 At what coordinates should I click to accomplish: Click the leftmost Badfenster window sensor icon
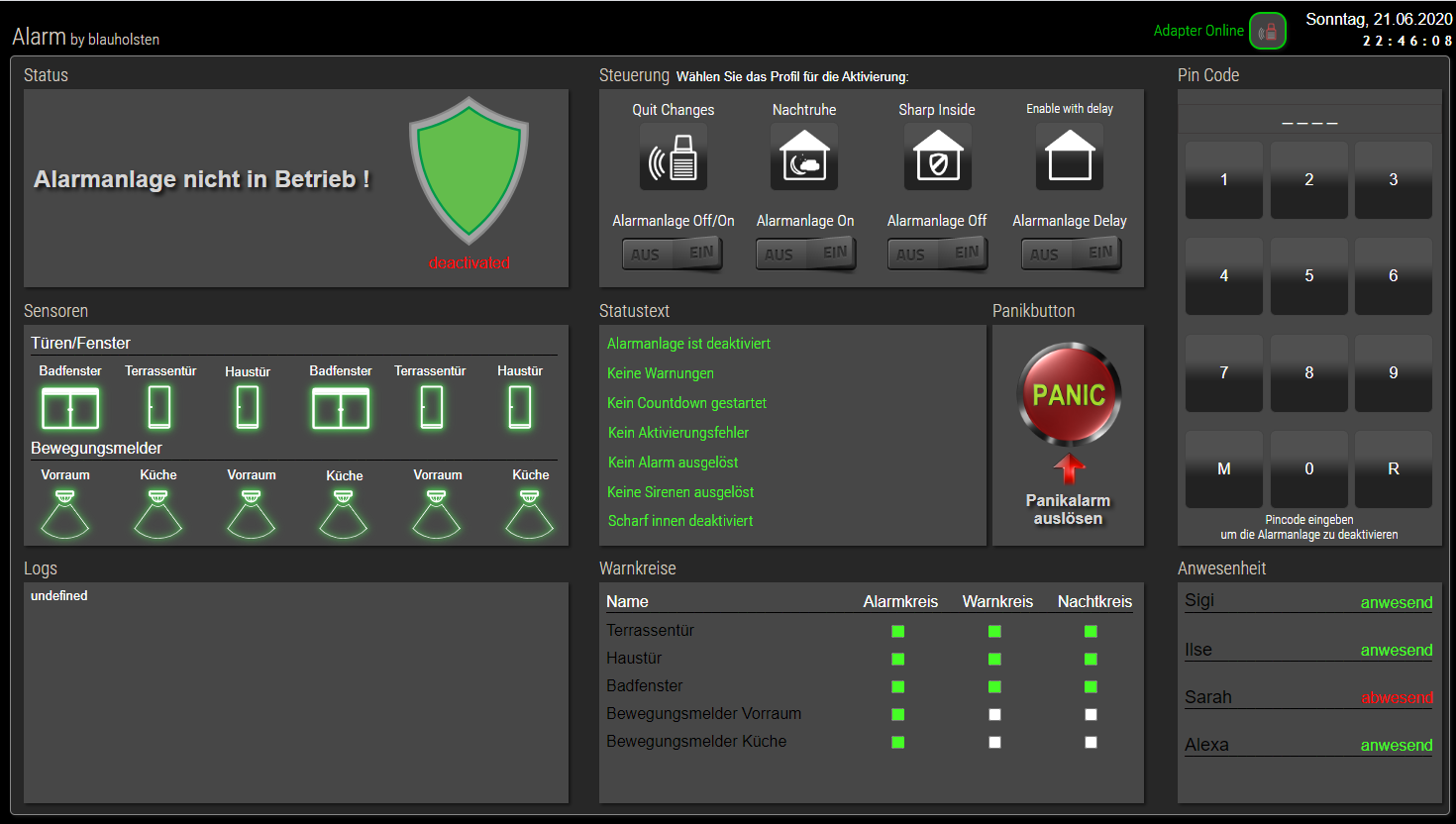point(70,408)
